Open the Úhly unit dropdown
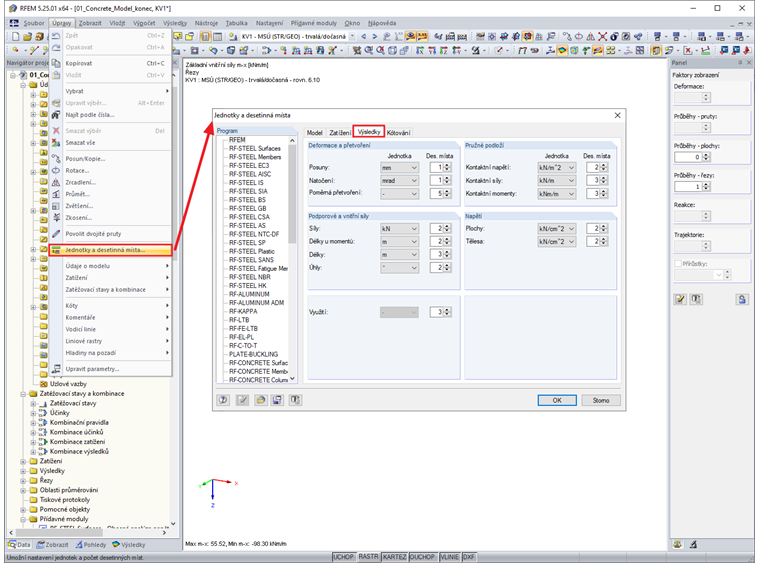 [x=399, y=267]
